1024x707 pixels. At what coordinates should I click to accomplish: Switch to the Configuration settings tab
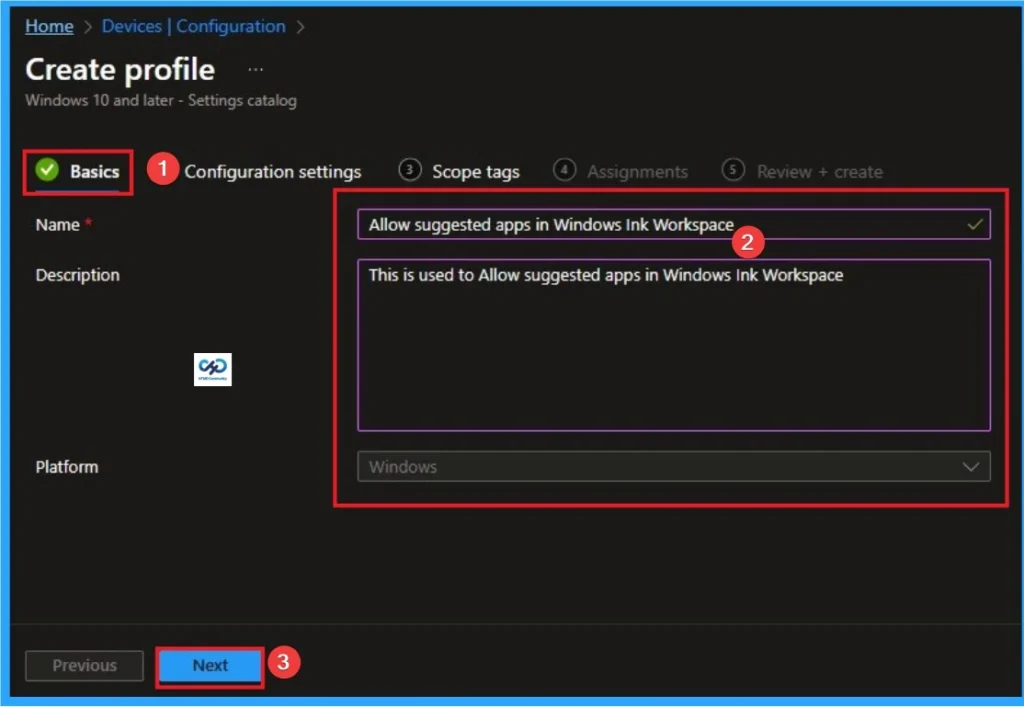[273, 171]
